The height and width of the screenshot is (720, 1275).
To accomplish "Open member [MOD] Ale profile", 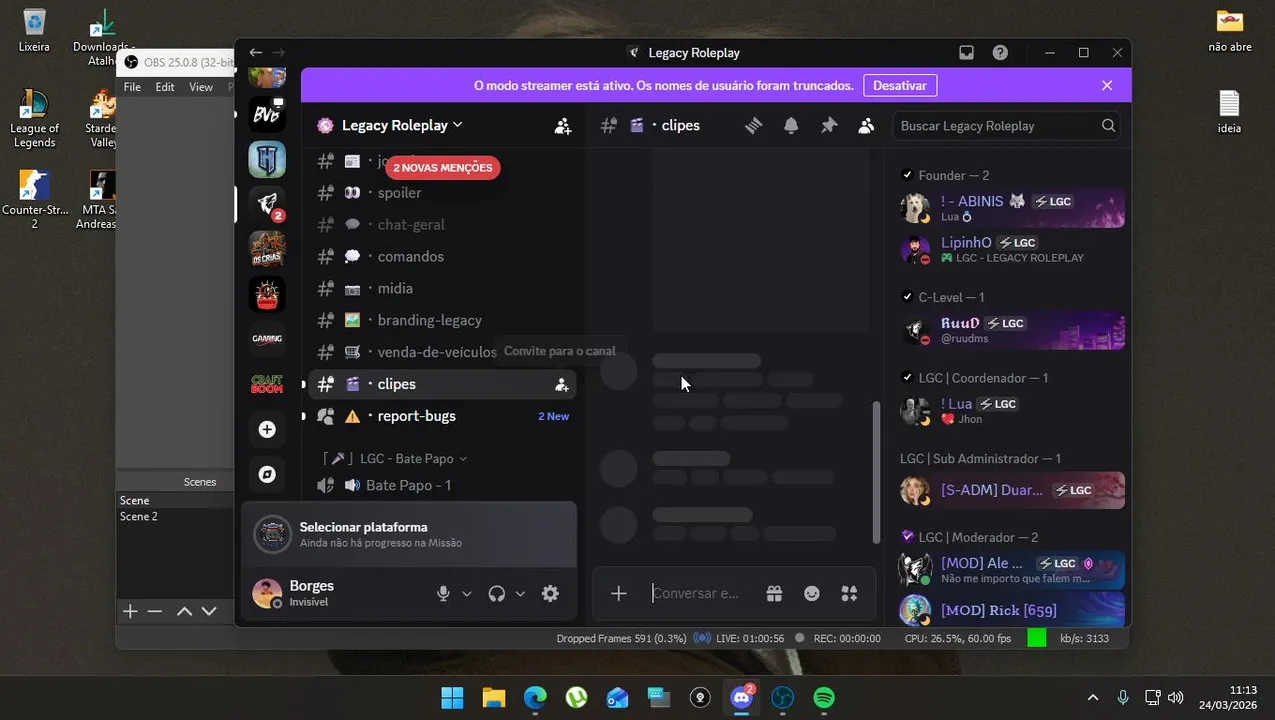I will click(x=1011, y=570).
